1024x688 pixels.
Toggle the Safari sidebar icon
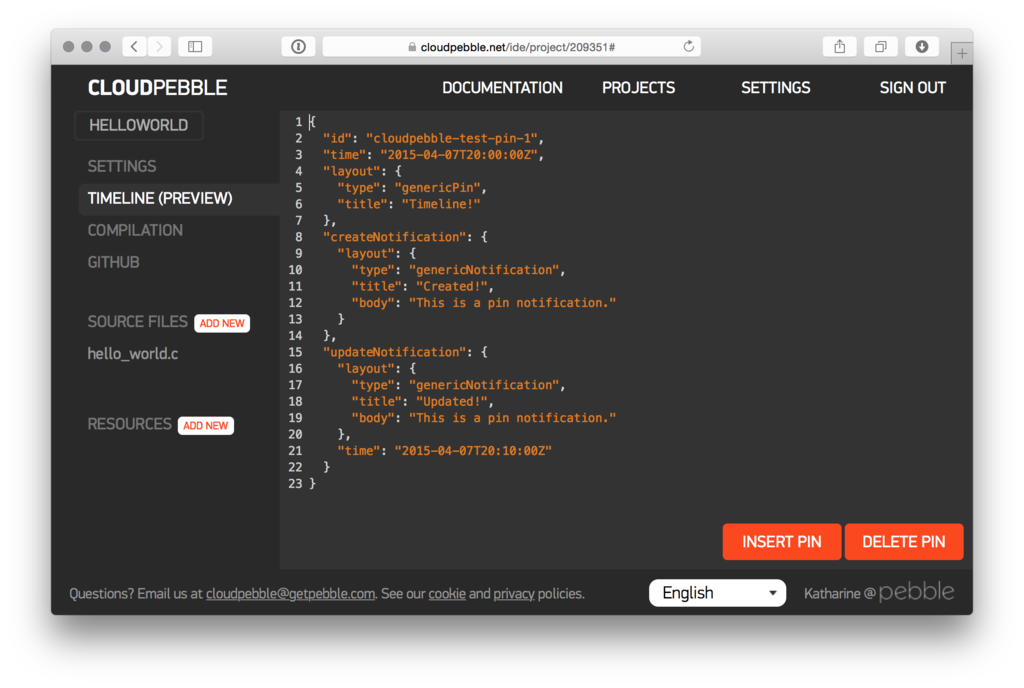coord(195,46)
